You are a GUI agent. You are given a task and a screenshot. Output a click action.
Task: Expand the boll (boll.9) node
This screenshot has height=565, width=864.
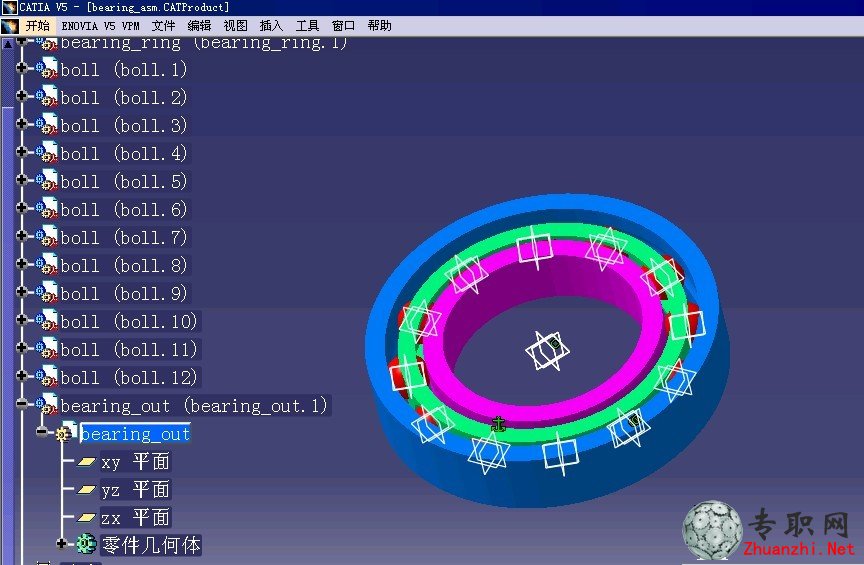point(21,292)
